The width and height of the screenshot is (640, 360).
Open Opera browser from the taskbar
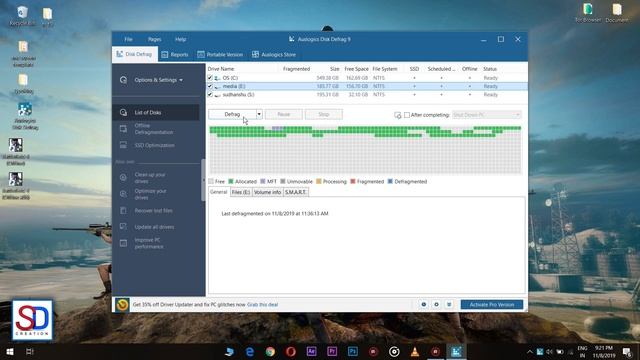pyautogui.click(x=291, y=351)
